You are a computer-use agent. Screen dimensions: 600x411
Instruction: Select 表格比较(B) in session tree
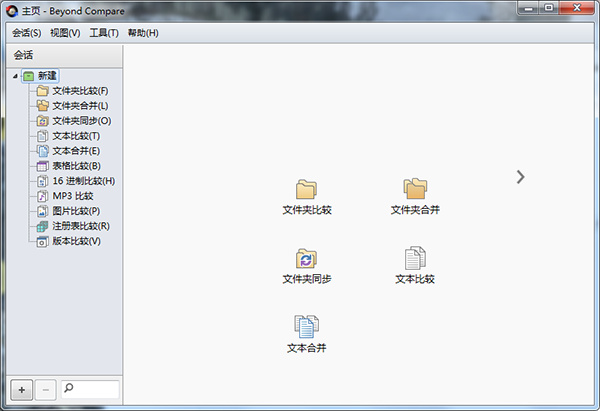click(77, 166)
